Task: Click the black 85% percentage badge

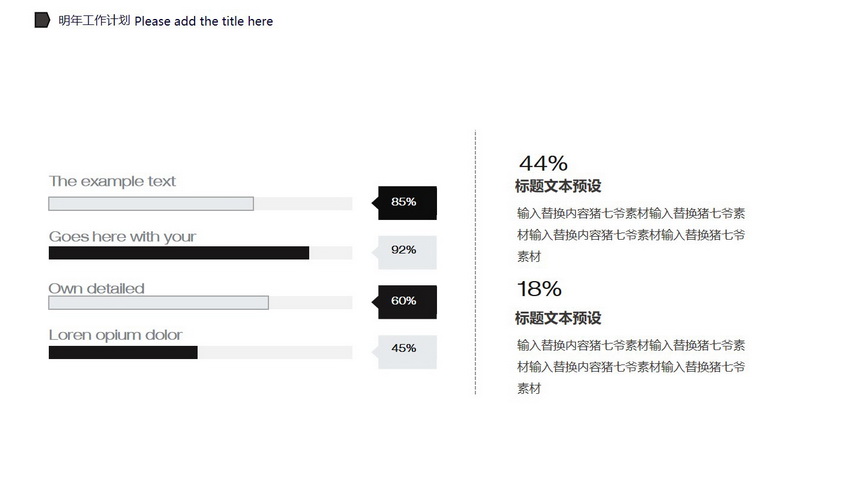Action: click(x=404, y=203)
